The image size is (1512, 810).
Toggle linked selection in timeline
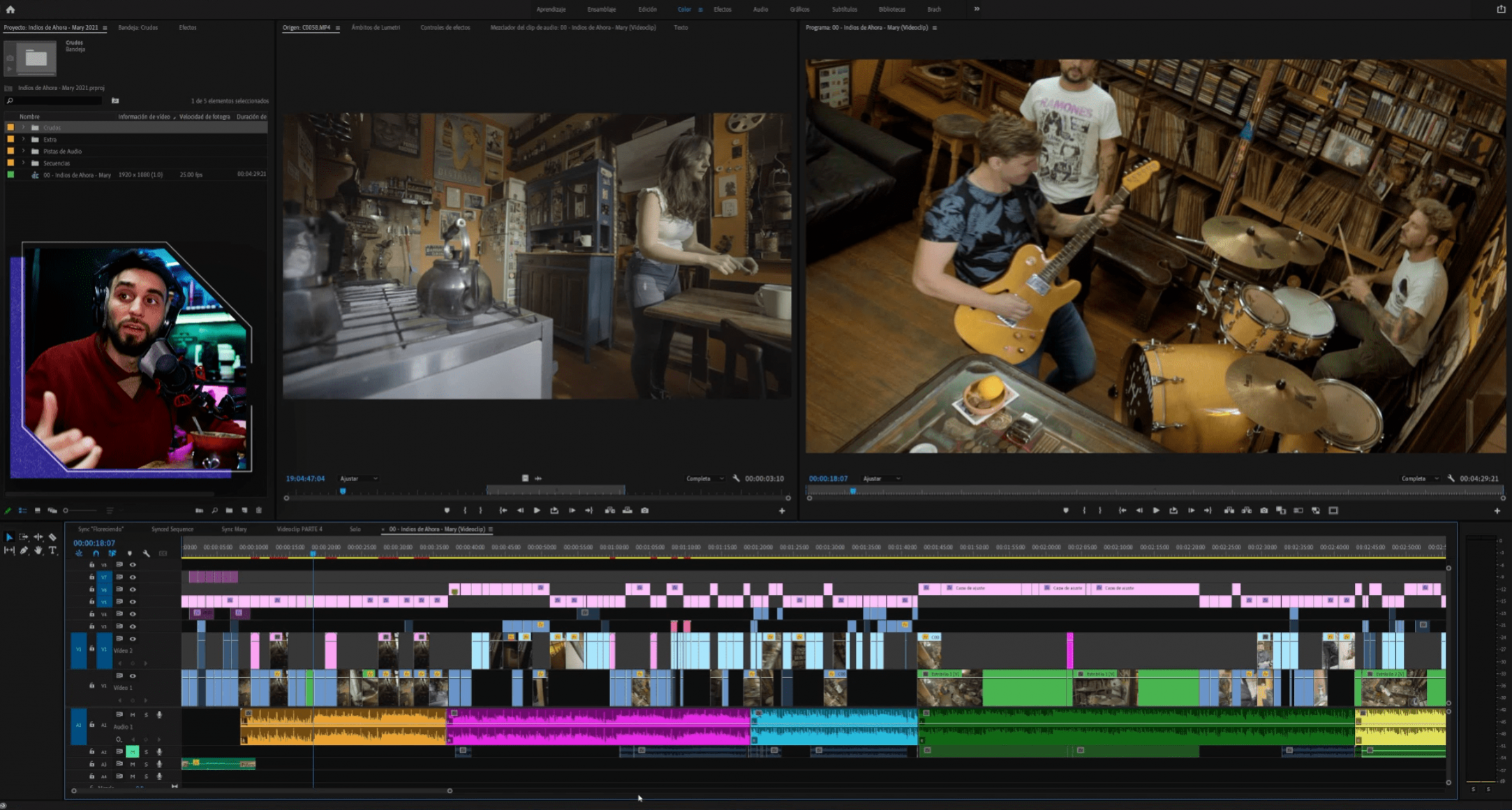112,553
